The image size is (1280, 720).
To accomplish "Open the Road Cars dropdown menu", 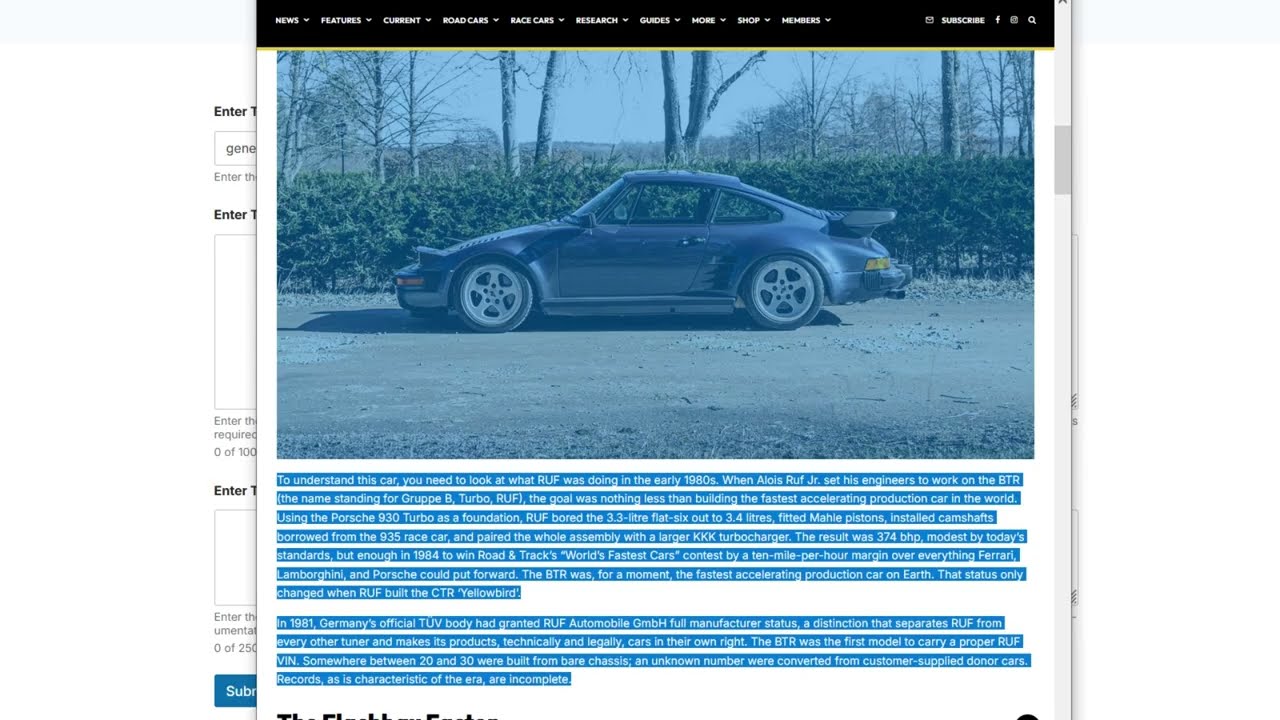I will tap(471, 20).
